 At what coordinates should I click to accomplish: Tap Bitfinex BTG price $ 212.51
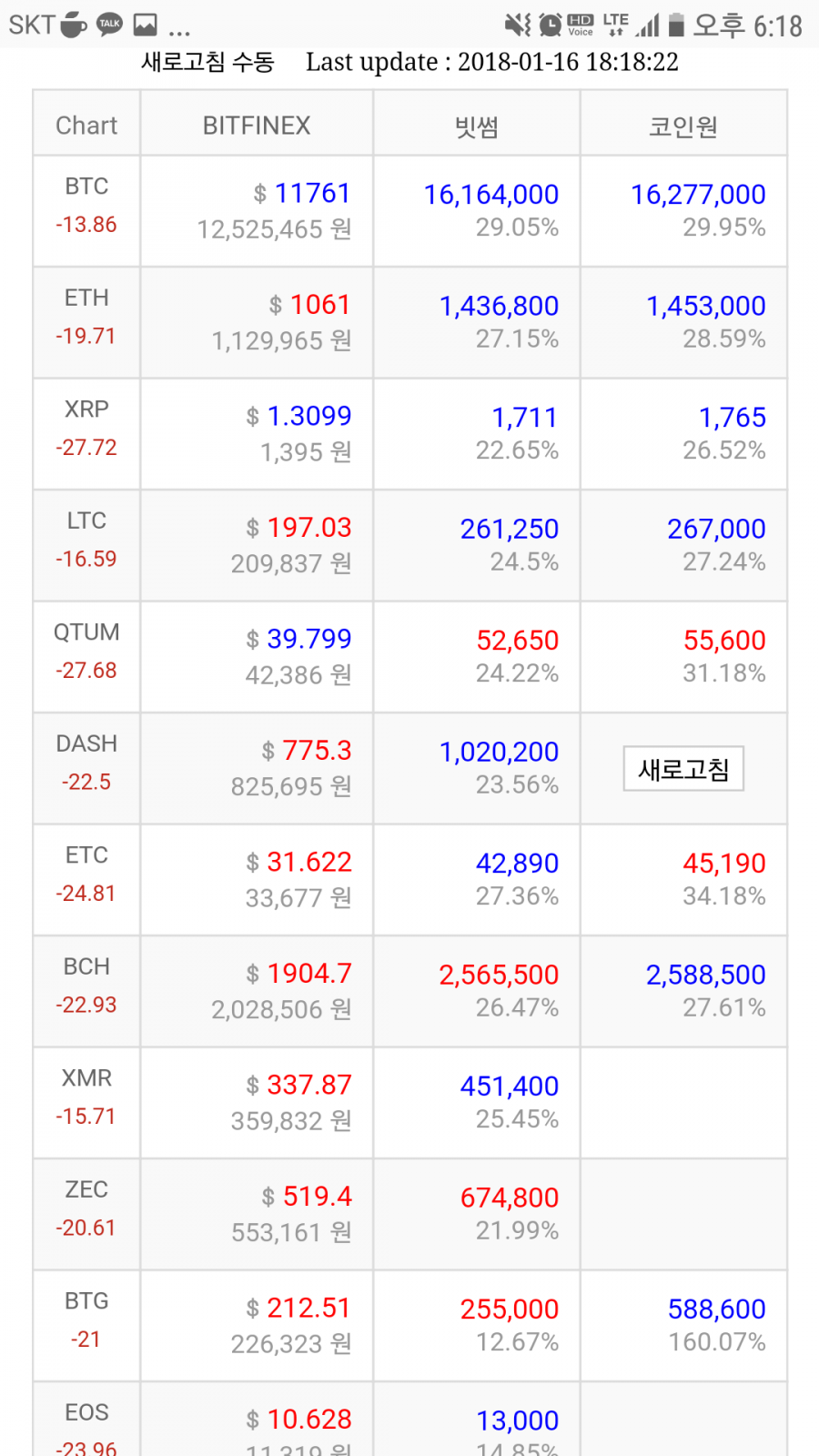pyautogui.click(x=298, y=1308)
